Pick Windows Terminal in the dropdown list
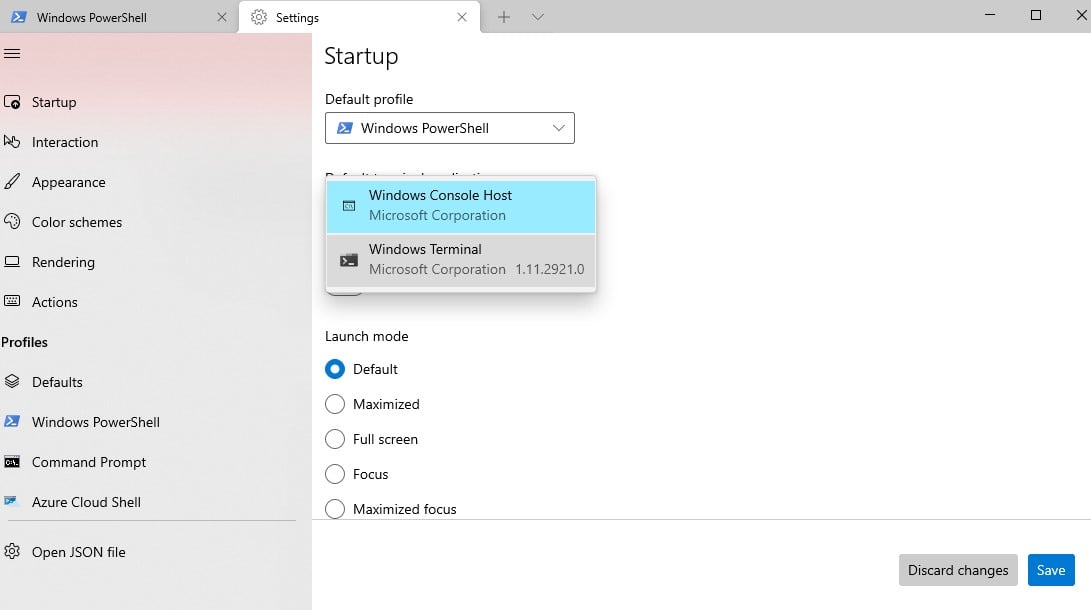Image resolution: width=1091 pixels, height=610 pixels. [461, 259]
